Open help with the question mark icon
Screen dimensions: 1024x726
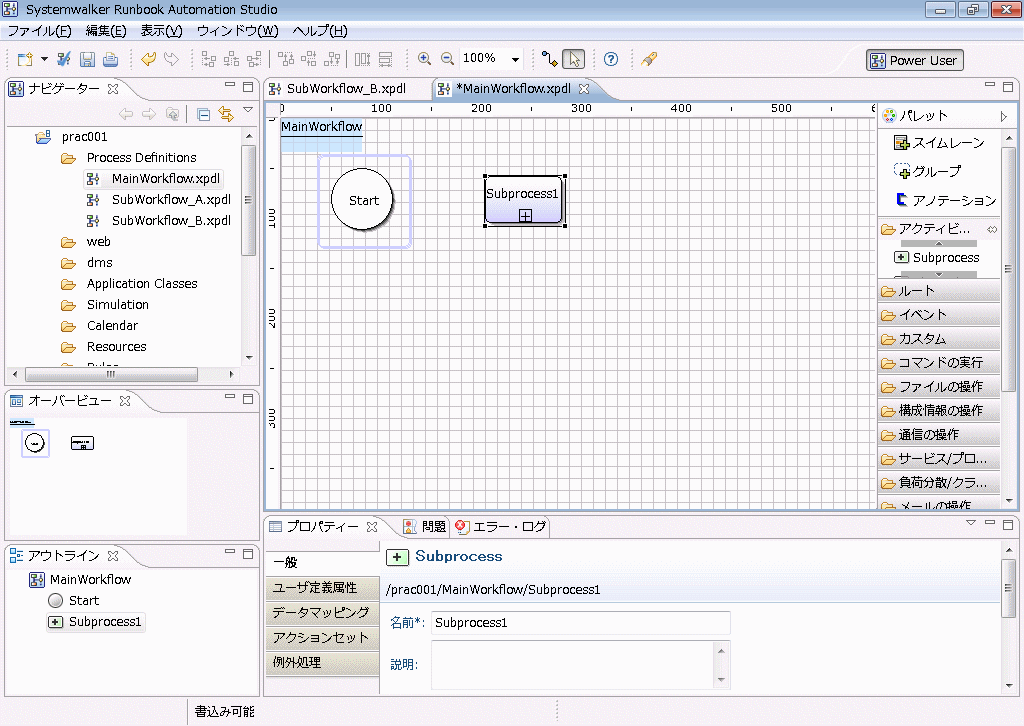(611, 59)
